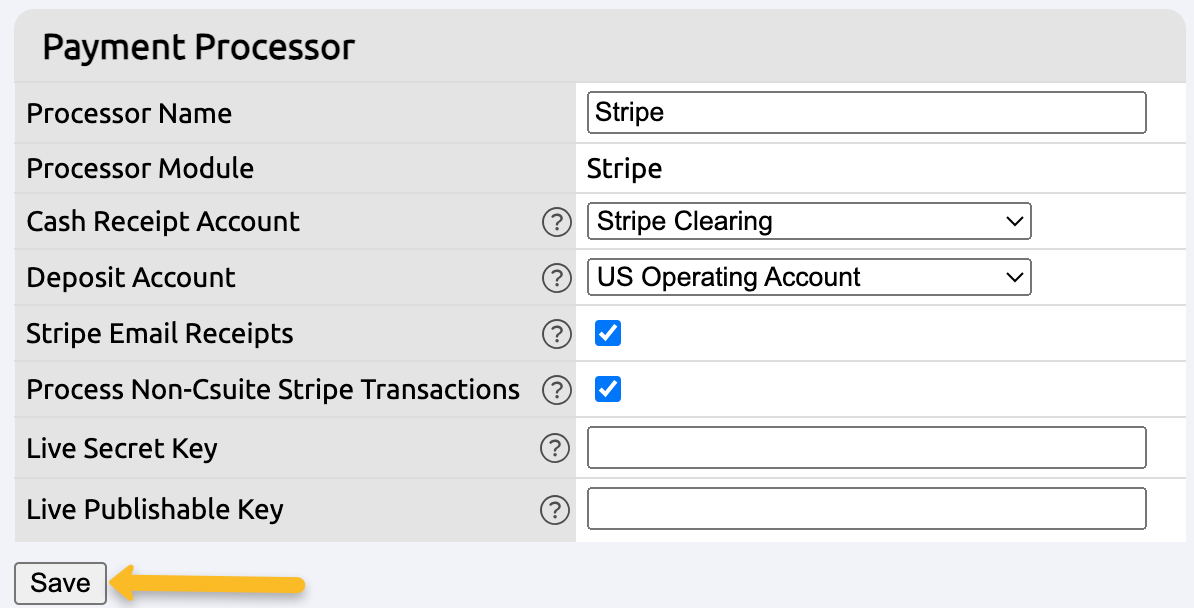Focus the Live Secret Key input
The width and height of the screenshot is (1194, 608).
coord(866,448)
